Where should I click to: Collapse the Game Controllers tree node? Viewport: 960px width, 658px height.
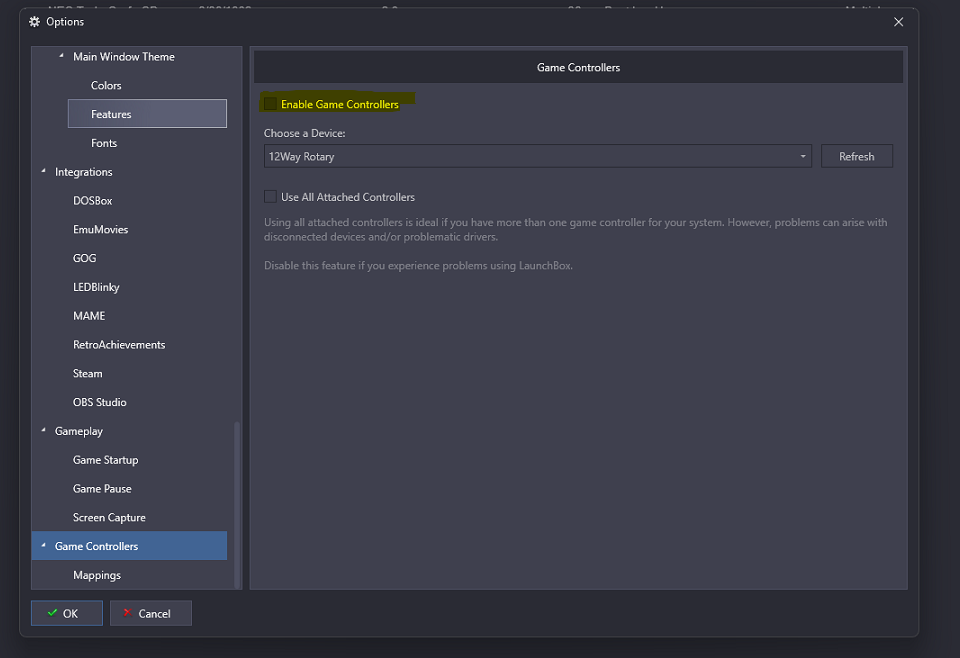tap(44, 546)
